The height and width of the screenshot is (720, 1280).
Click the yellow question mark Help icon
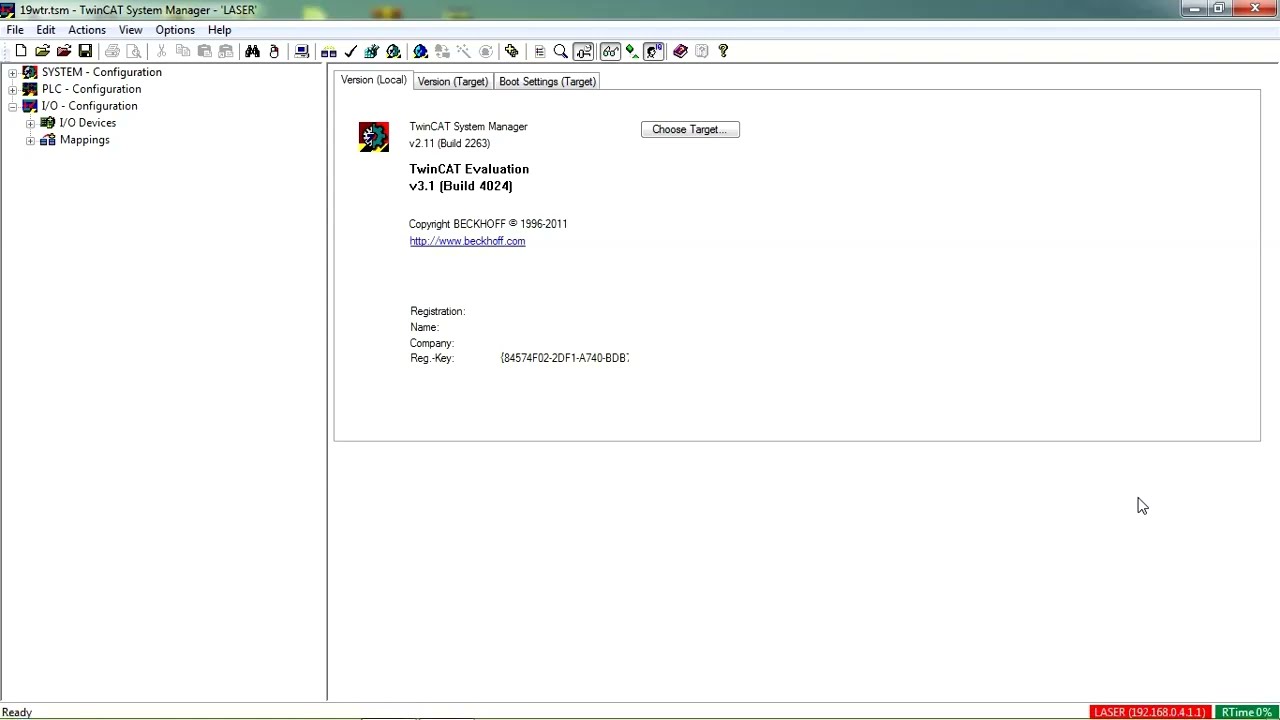point(723,51)
